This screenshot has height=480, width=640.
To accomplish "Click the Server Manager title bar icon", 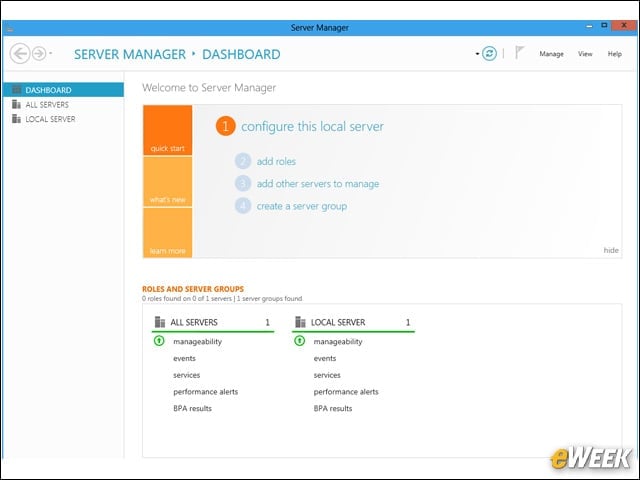I will [x=10, y=29].
